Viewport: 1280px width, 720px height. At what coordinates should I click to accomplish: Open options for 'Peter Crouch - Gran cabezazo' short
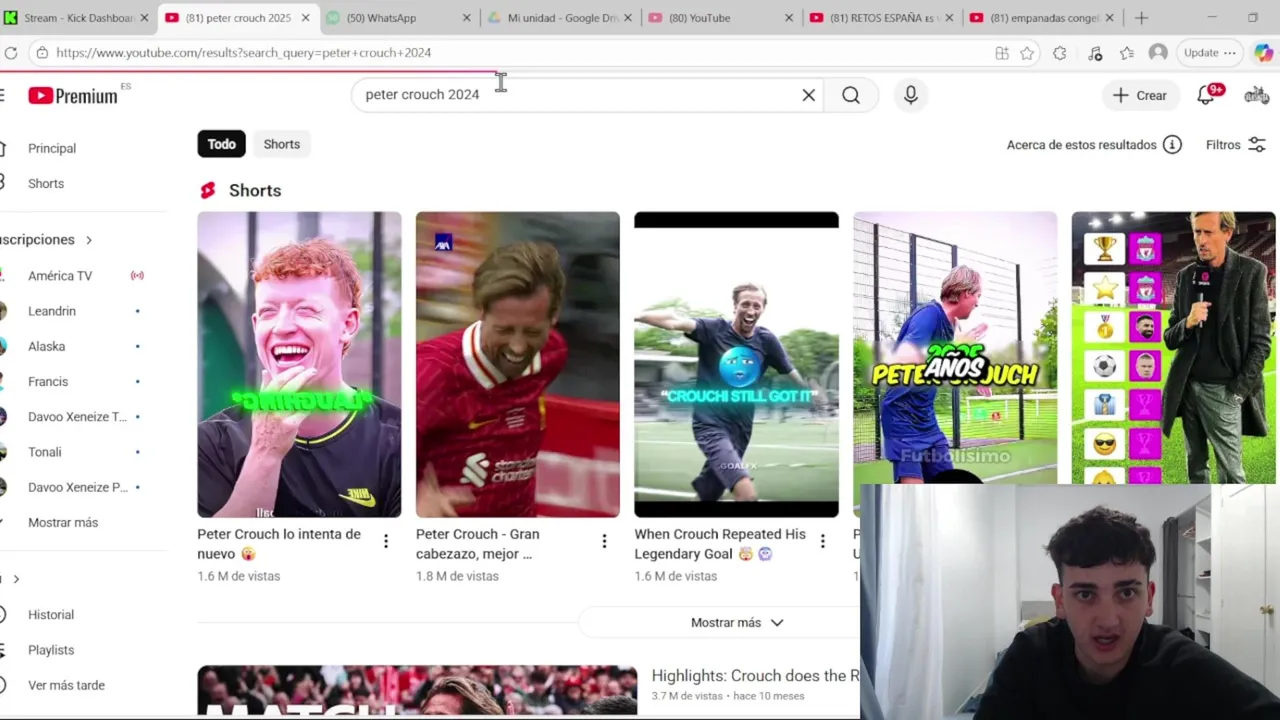[604, 542]
